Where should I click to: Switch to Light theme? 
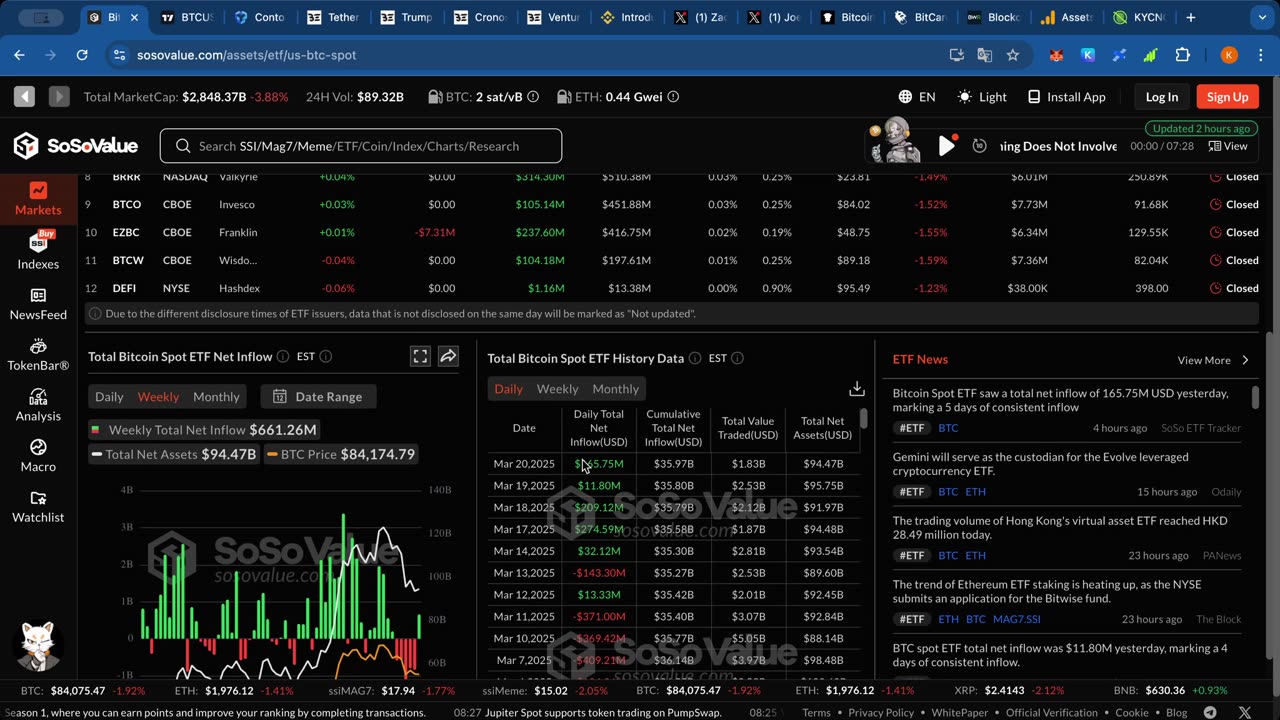pos(982,97)
